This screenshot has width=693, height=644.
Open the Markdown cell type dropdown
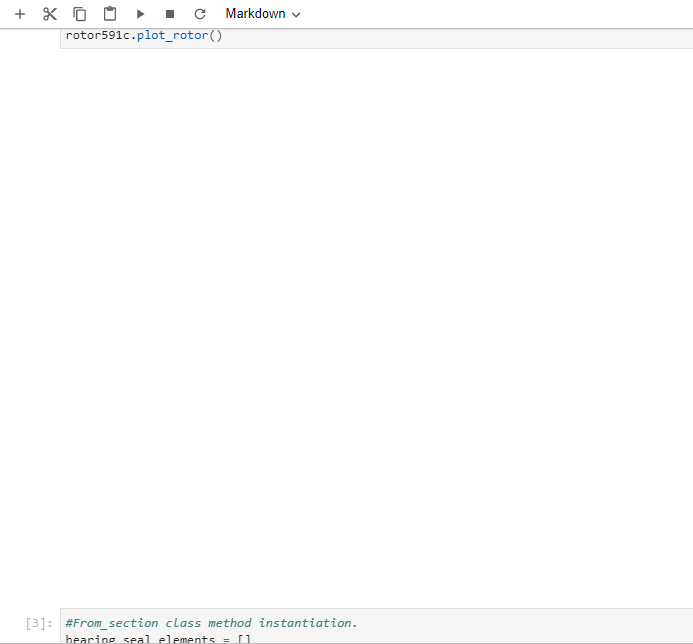click(263, 14)
